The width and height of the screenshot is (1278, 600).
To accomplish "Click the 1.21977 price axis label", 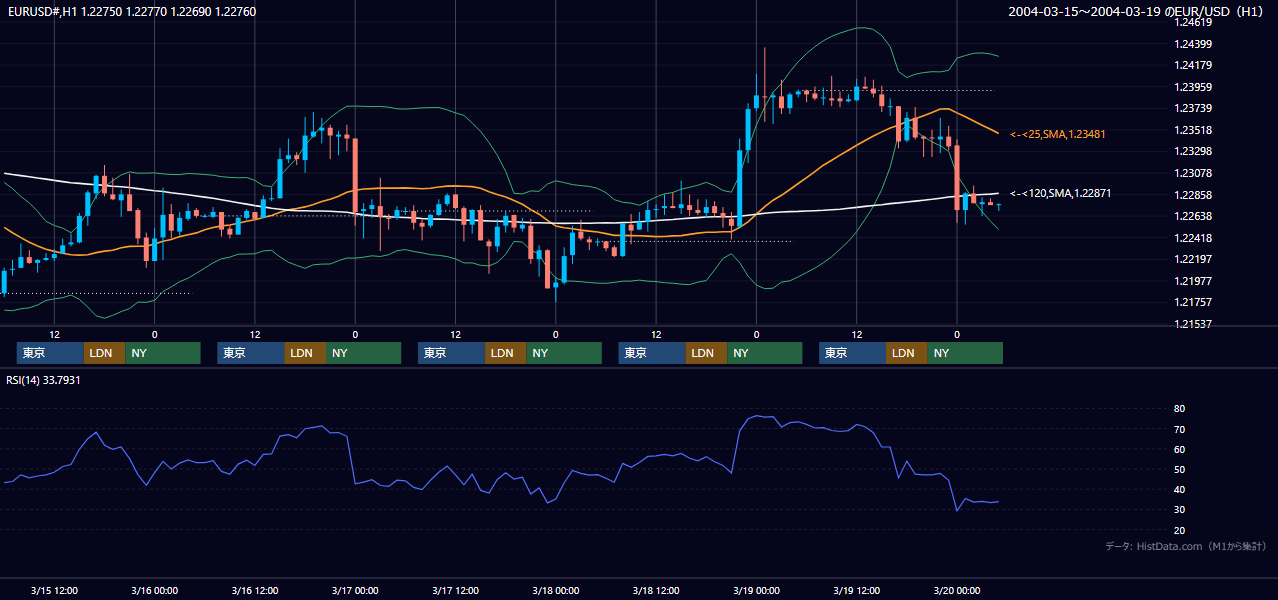I will pyautogui.click(x=1194, y=281).
